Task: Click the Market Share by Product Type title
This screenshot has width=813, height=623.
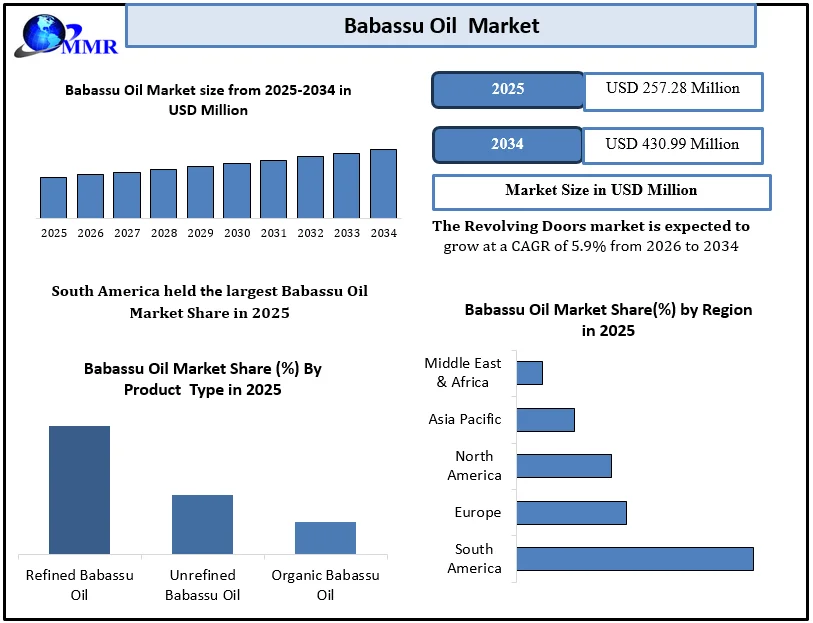Action: pyautogui.click(x=203, y=379)
